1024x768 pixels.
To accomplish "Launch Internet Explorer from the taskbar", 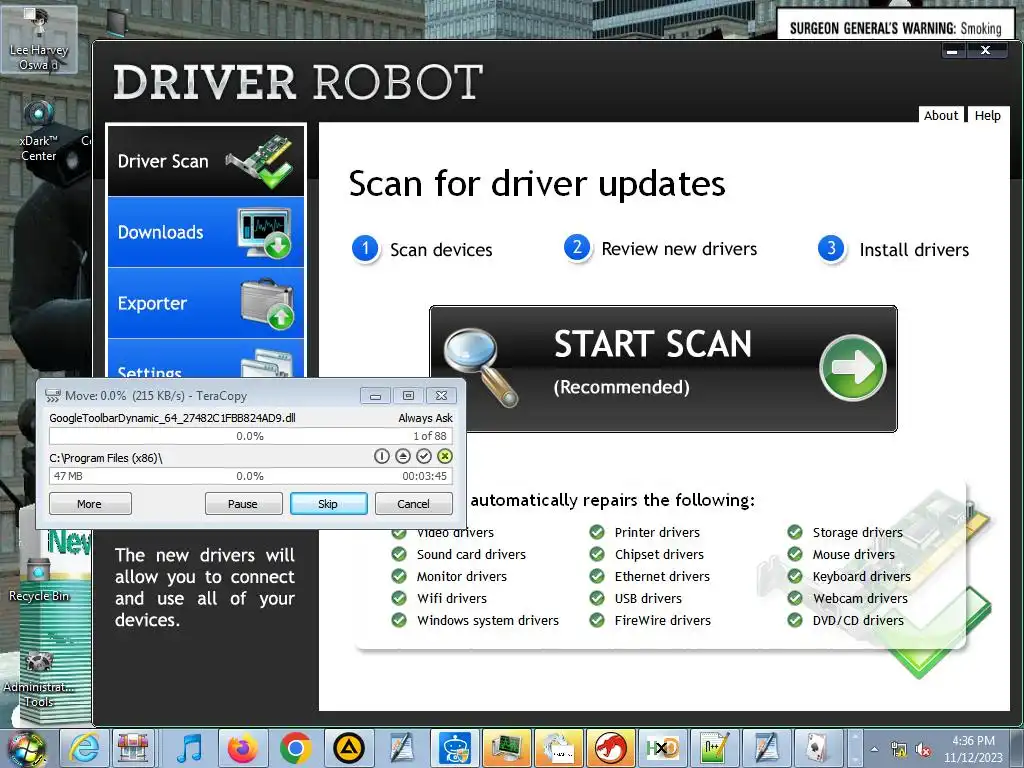I will point(85,748).
